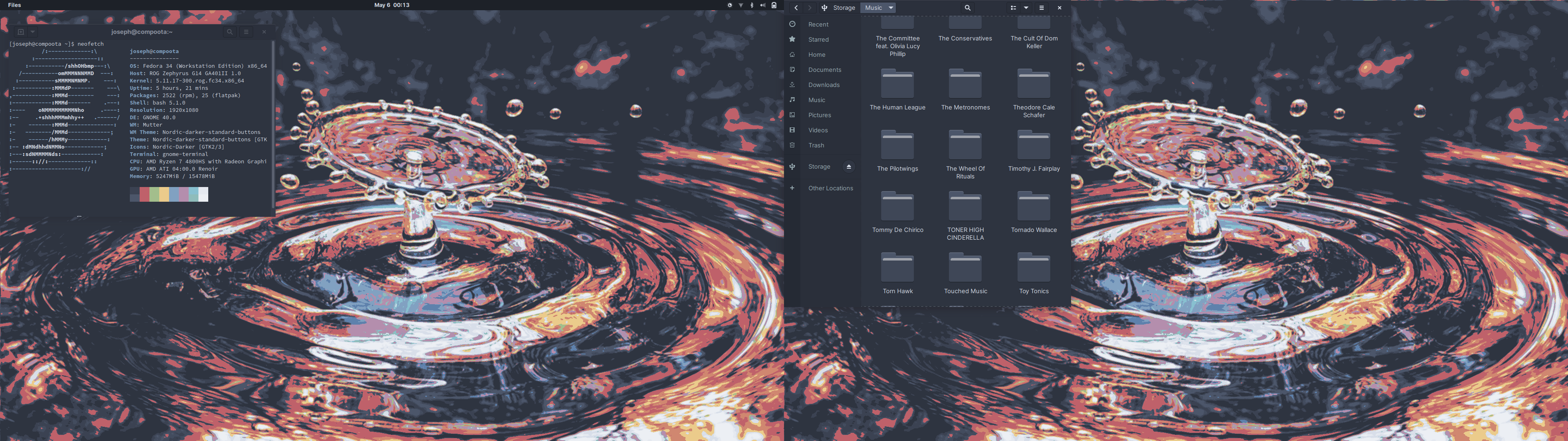The image size is (1568, 441).
Task: Click the Resolution line in terminal output
Action: [x=164, y=110]
